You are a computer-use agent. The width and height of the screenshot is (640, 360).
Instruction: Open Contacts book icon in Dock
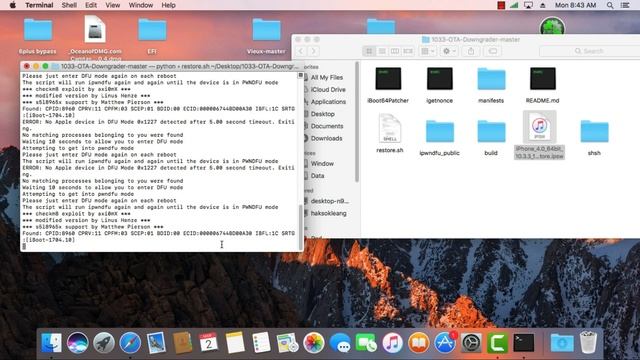coord(182,342)
